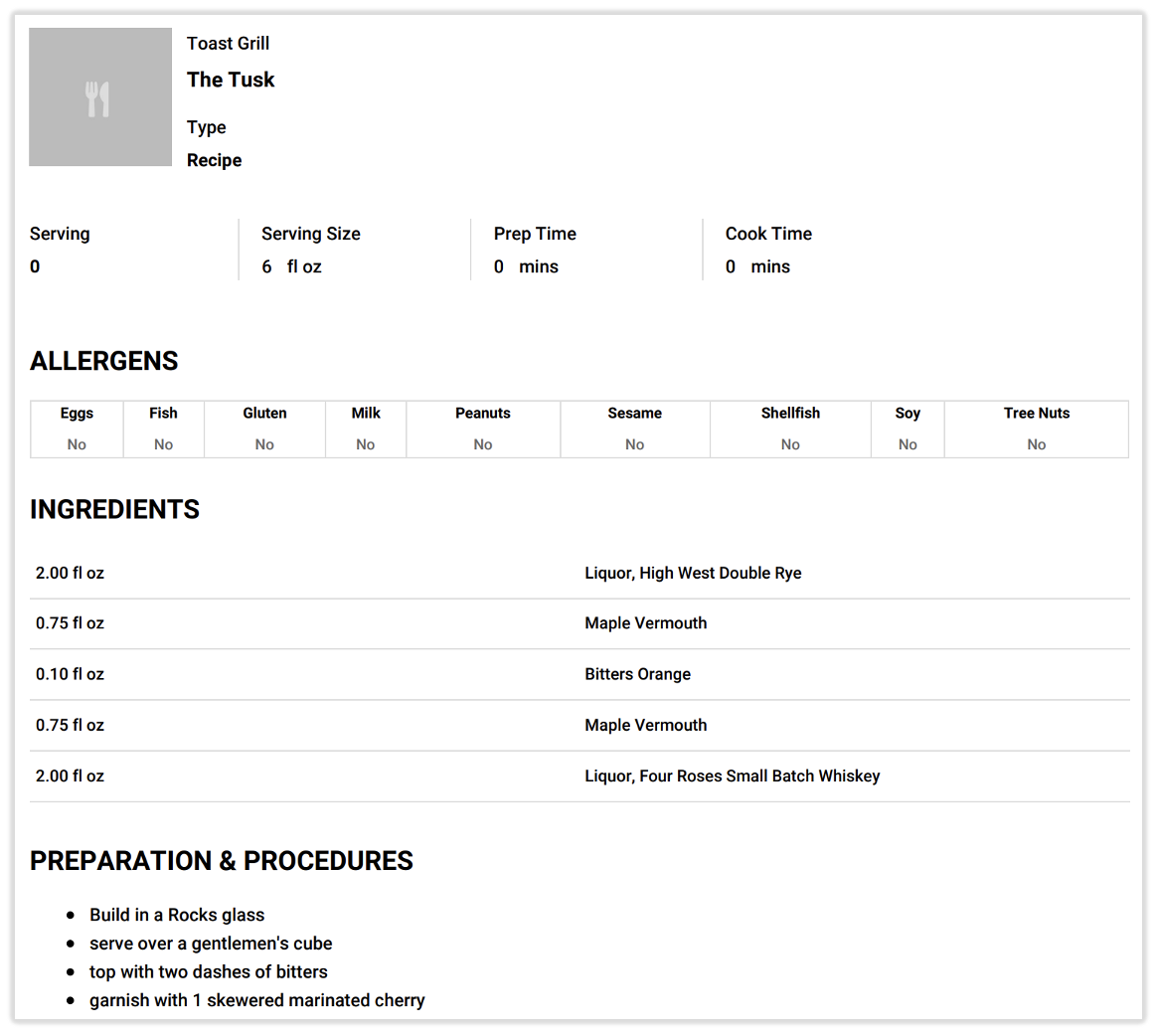Click the No value under Tree Nuts
Image resolution: width=1157 pixels, height=1036 pixels.
coord(1036,444)
